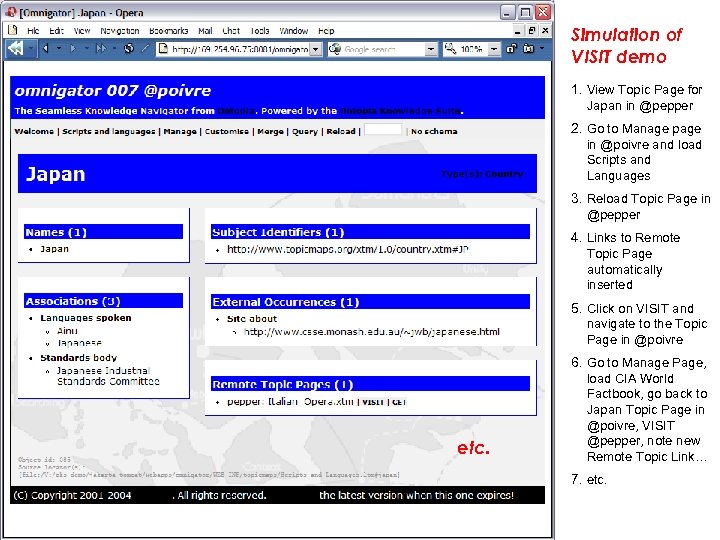Open the Window menu
Image resolution: width=720 pixels, height=540 pixels.
click(x=293, y=31)
